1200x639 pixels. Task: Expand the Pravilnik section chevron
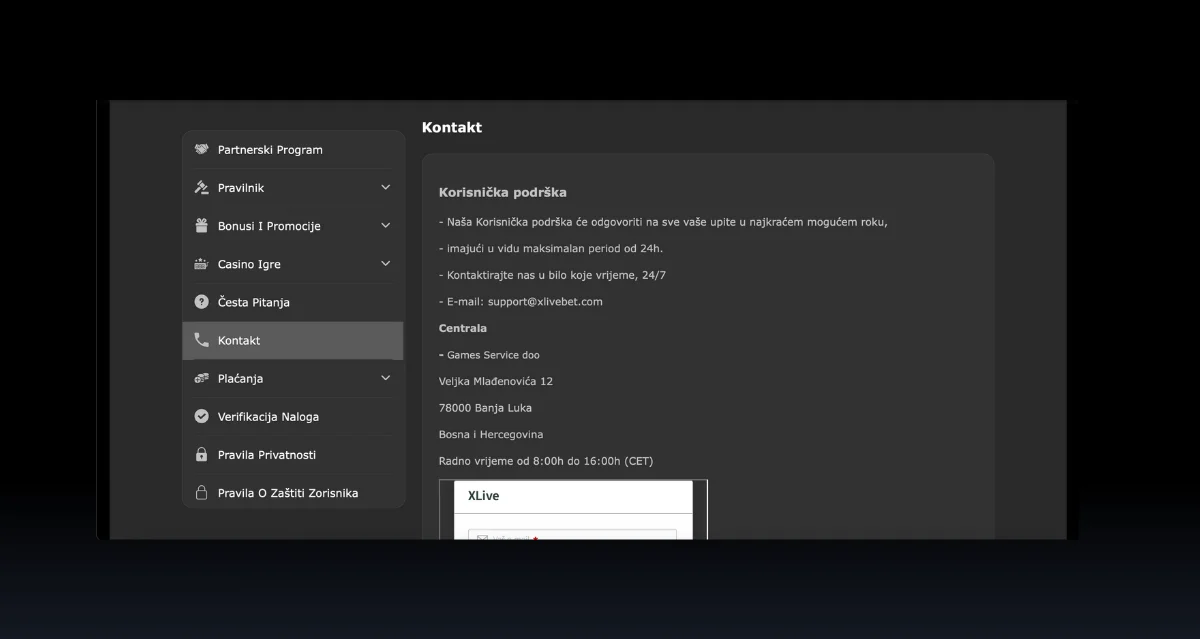(x=386, y=188)
